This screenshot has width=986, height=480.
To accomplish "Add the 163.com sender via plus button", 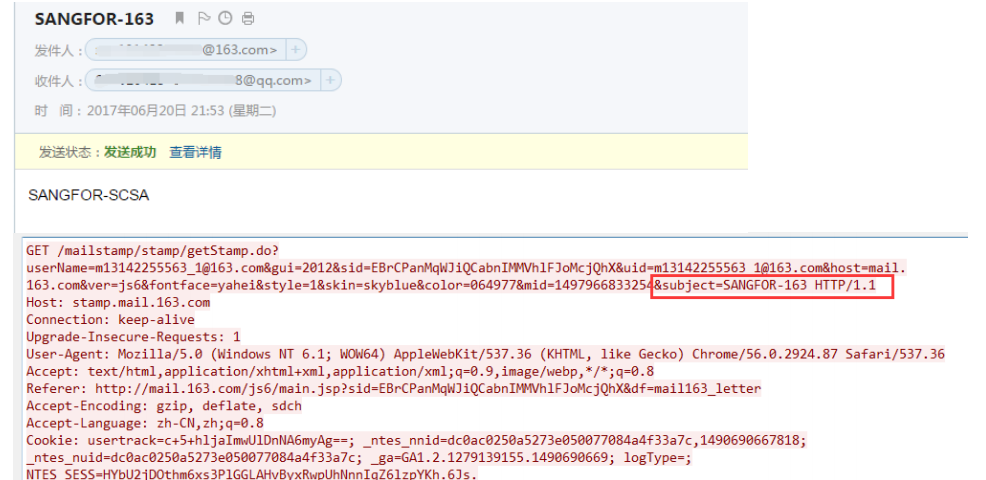I will [296, 50].
